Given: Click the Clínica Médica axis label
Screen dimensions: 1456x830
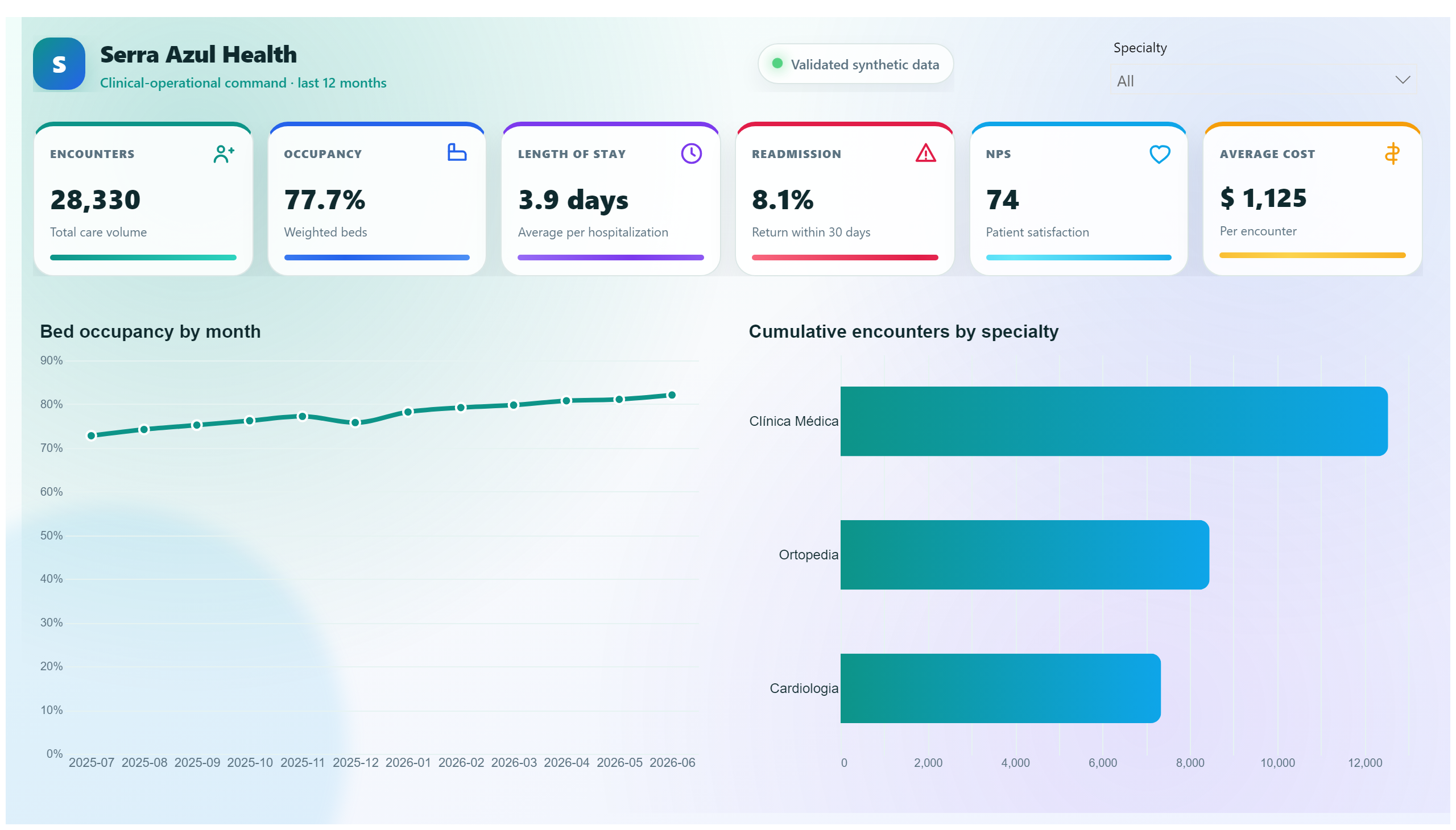Looking at the screenshot, I should [793, 421].
